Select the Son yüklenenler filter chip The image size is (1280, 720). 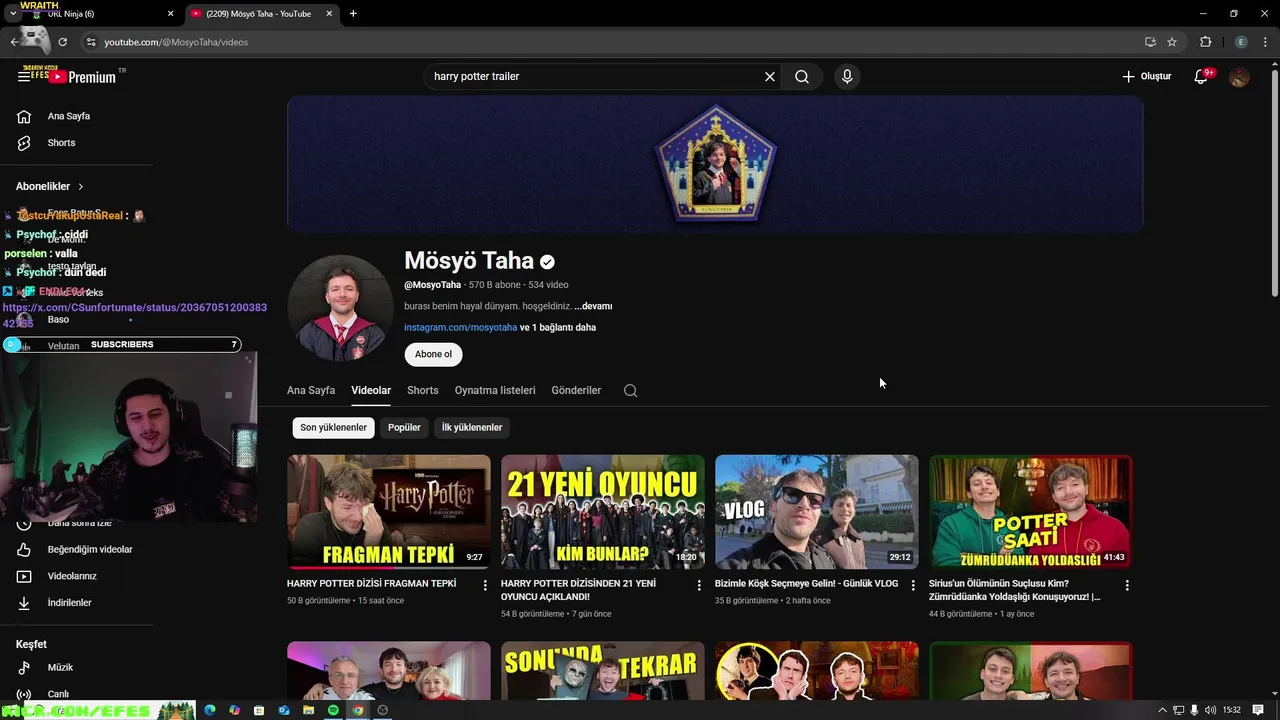click(x=333, y=427)
